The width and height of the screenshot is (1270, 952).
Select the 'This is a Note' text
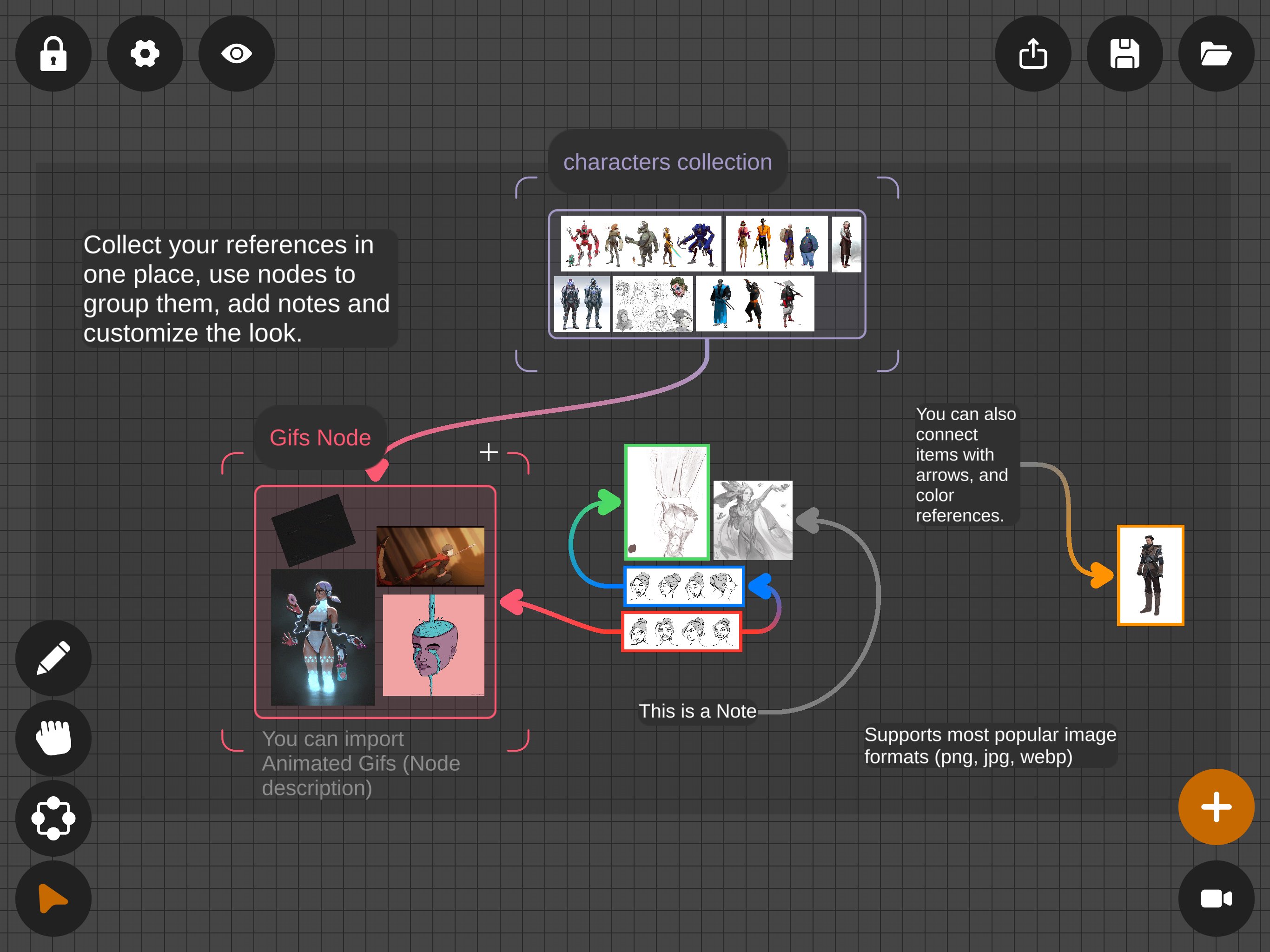tap(697, 711)
